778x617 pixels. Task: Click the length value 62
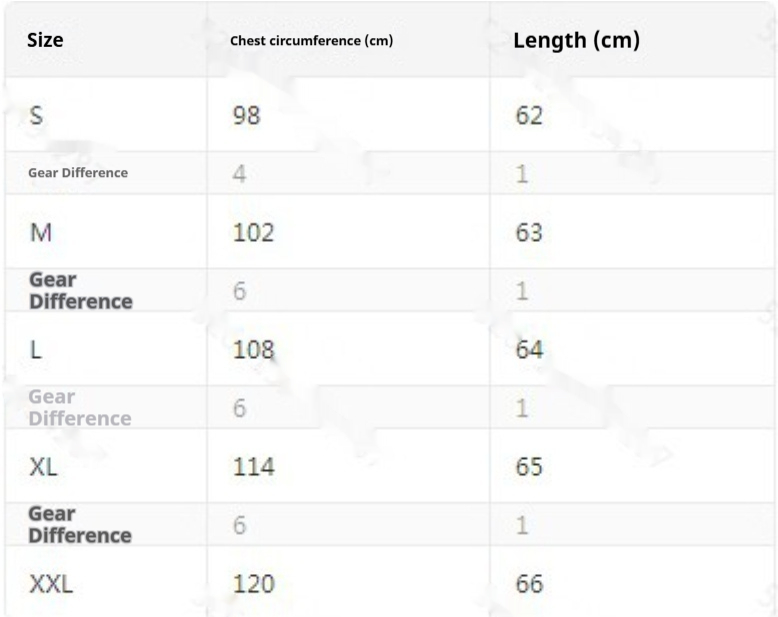click(x=529, y=115)
